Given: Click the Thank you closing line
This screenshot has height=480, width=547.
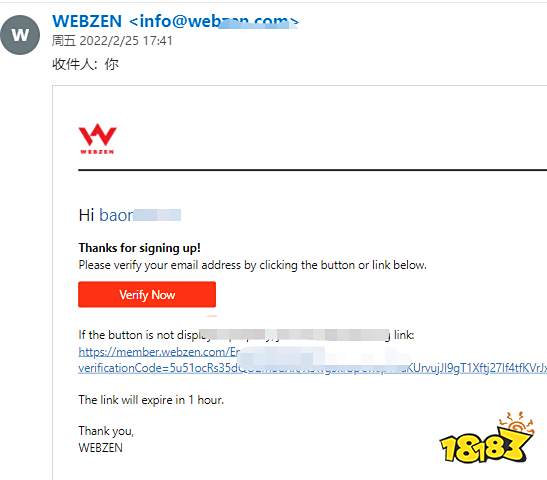Looking at the screenshot, I should pyautogui.click(x=106, y=431).
